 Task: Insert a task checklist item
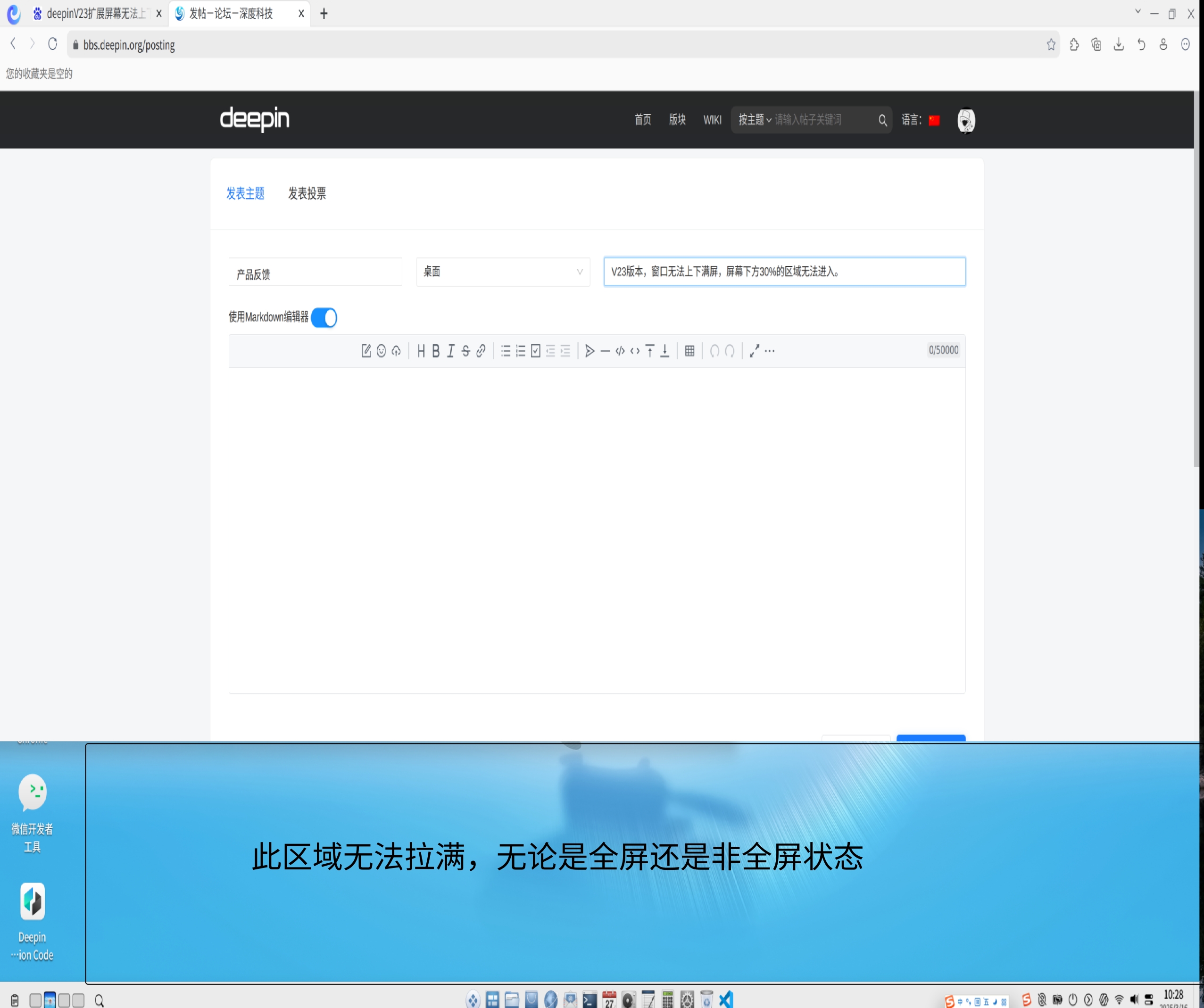[x=535, y=351]
